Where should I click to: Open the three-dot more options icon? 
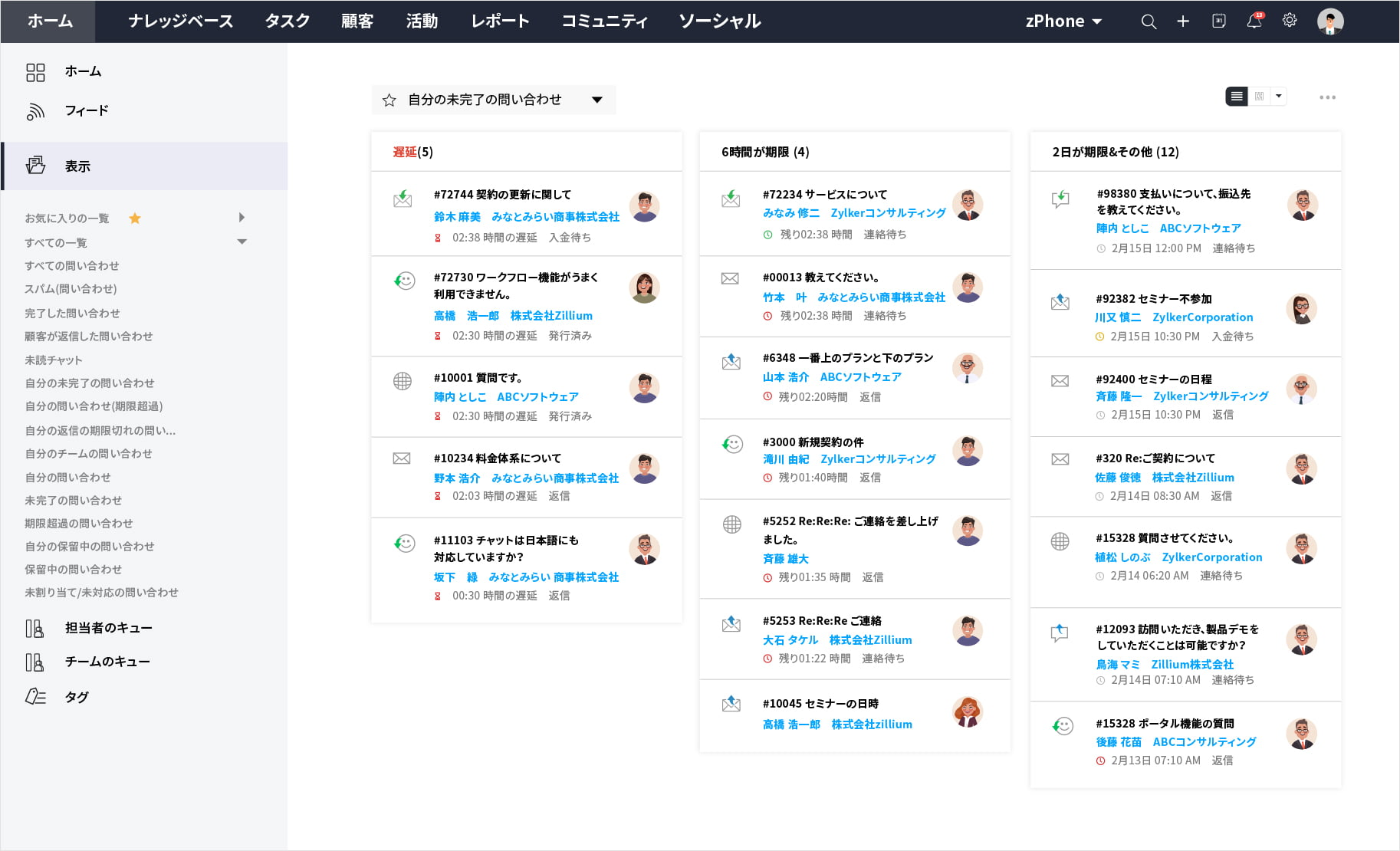point(1328,97)
